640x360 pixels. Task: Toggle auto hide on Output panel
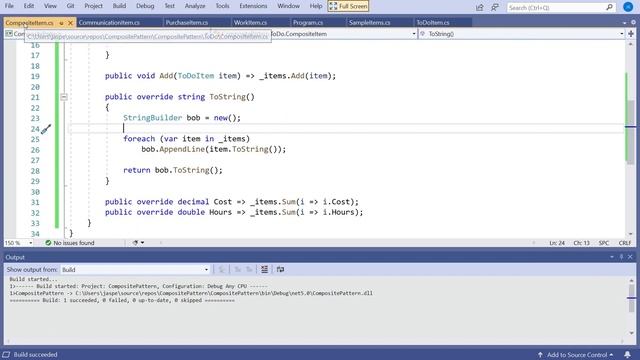[x=621, y=257]
